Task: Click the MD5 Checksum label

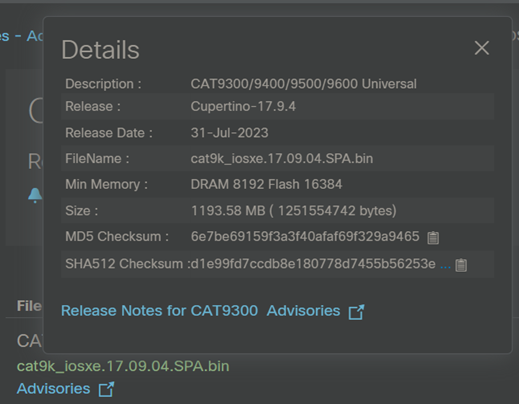Action: pyautogui.click(x=117, y=236)
